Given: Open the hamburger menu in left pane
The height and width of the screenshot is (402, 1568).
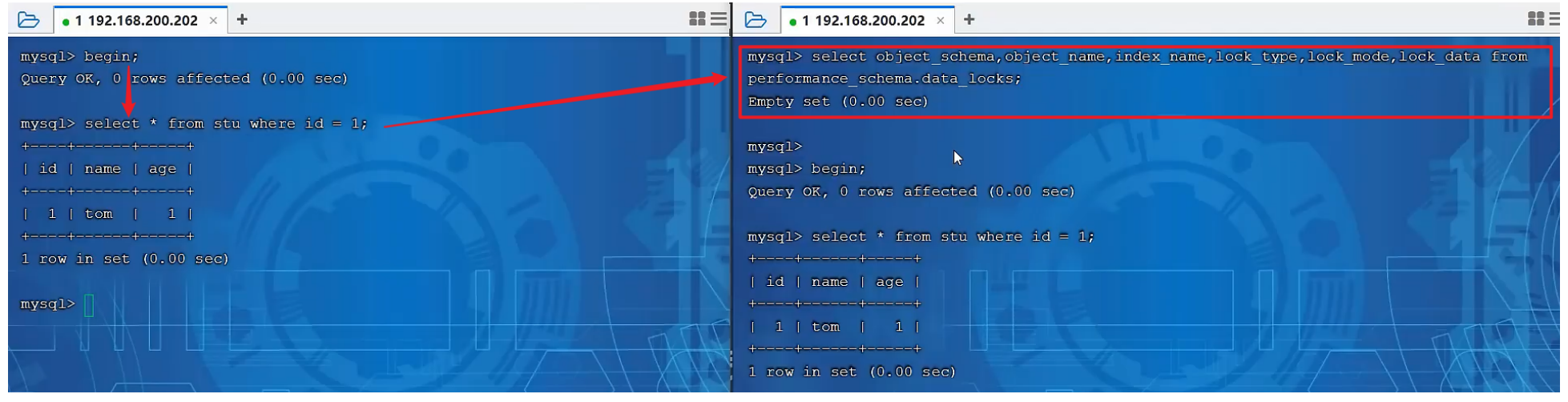Looking at the screenshot, I should [719, 19].
